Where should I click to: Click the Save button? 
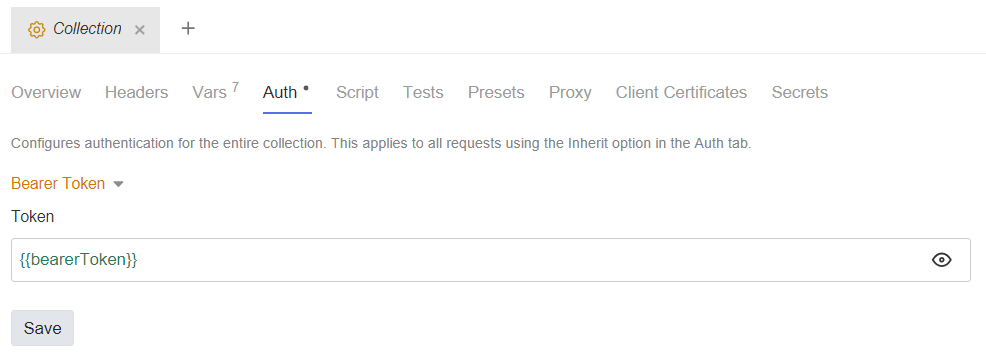(42, 328)
